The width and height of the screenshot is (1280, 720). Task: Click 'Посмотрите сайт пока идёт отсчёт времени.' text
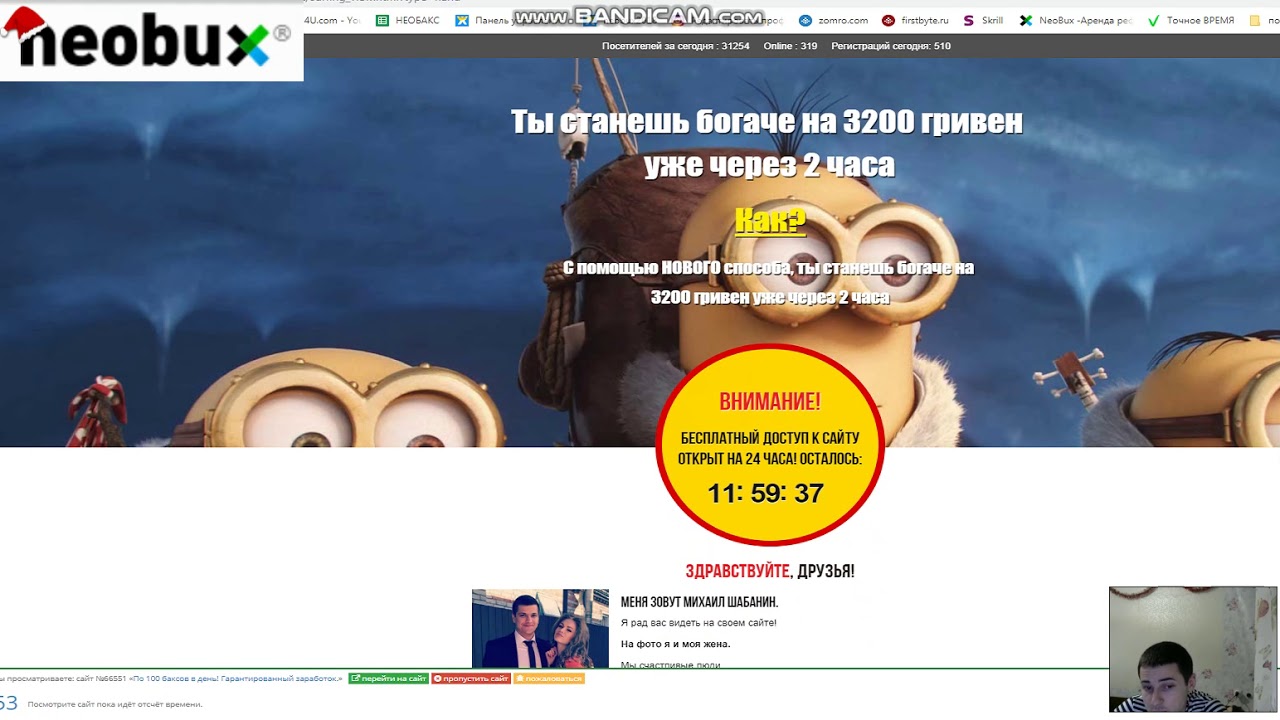tap(115, 704)
